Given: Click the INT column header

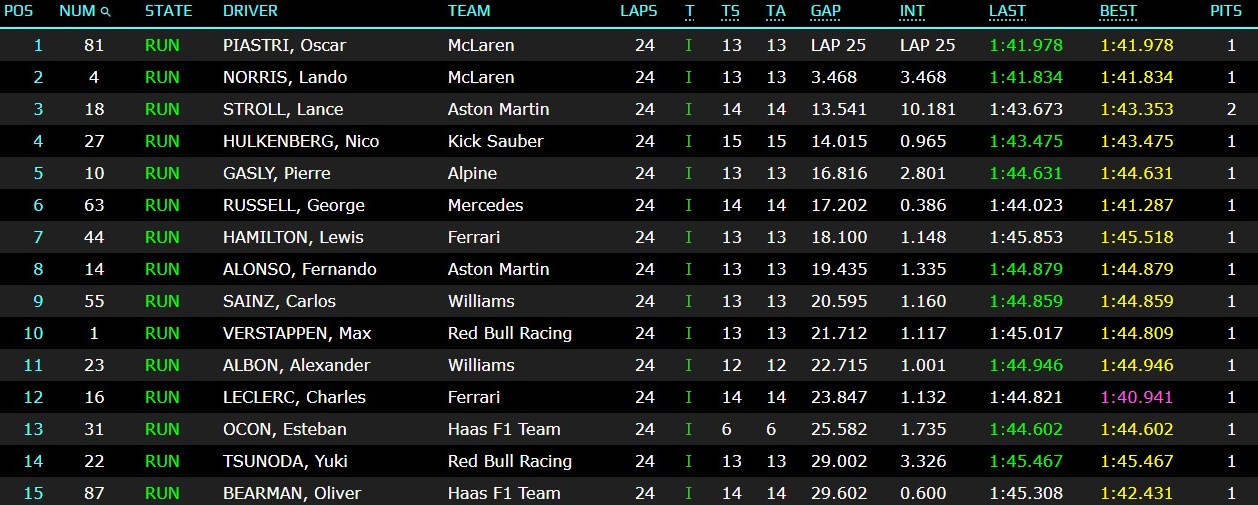Looking at the screenshot, I should tap(912, 11).
